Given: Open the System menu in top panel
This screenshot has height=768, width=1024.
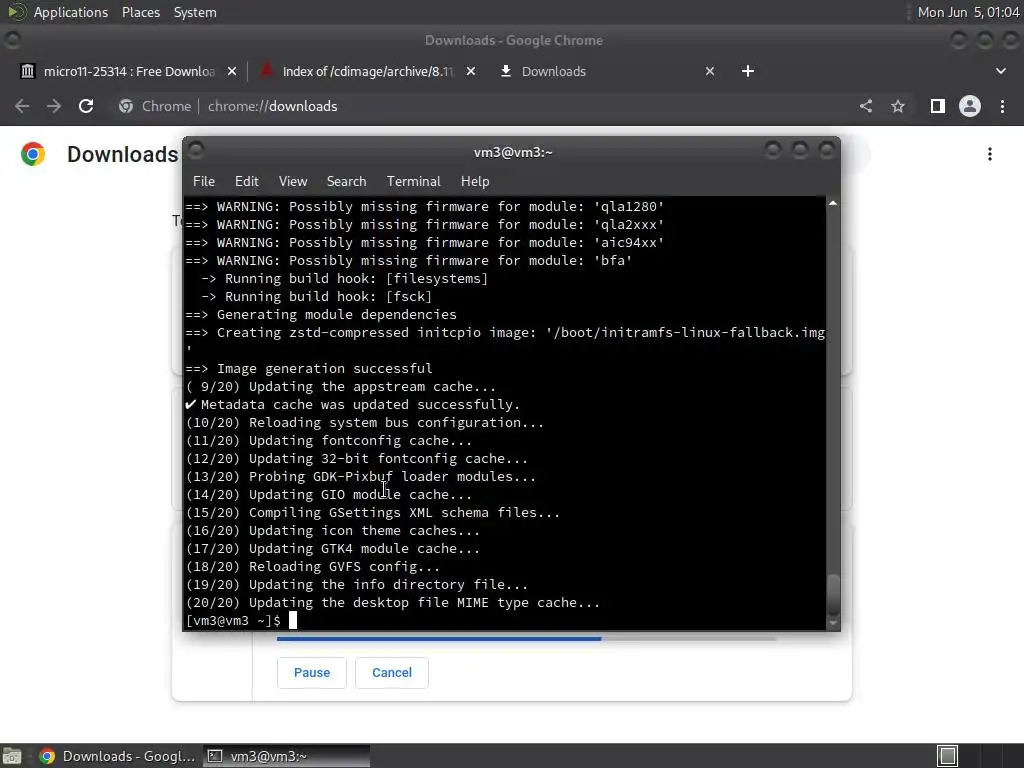Looking at the screenshot, I should 195,12.
